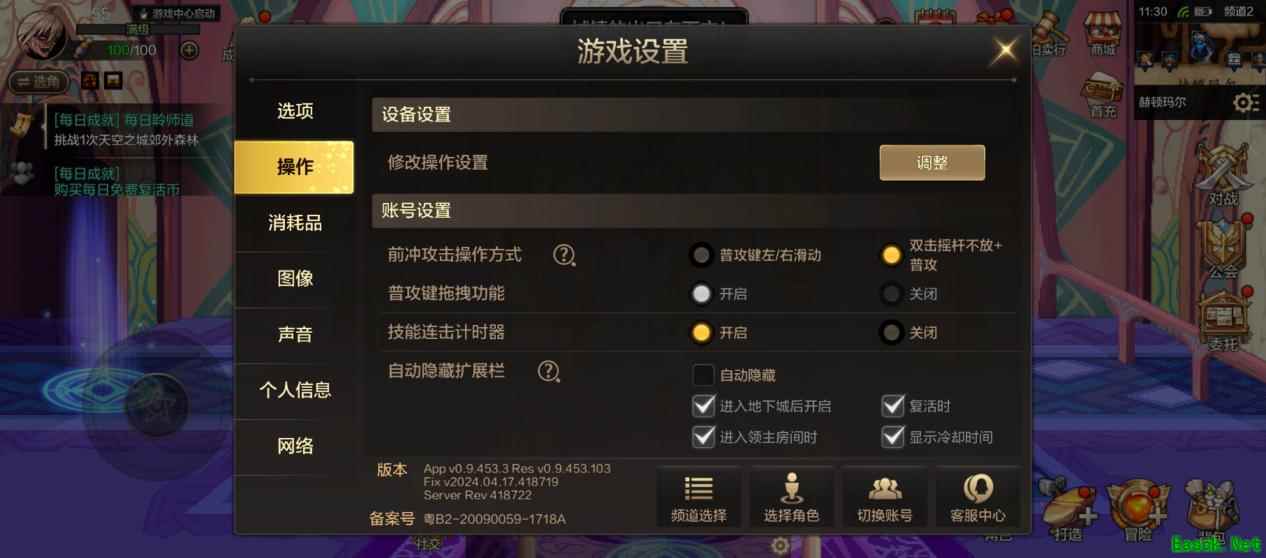
Task: Uncheck 进入地下城后开启 checkbox
Action: pyautogui.click(x=704, y=406)
